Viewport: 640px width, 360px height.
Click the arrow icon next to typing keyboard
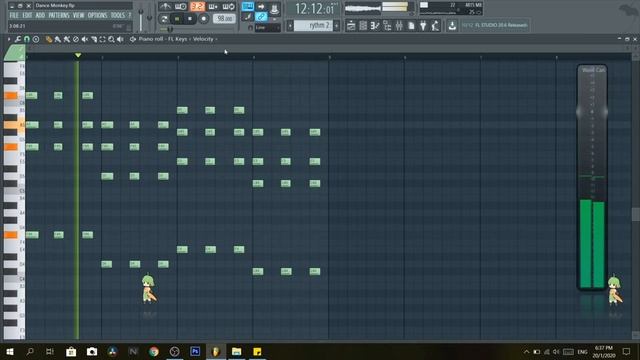click(261, 7)
